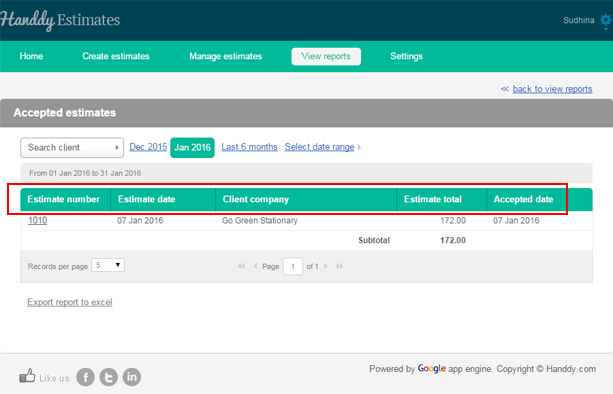Sort by Estimate date column header

(163, 199)
